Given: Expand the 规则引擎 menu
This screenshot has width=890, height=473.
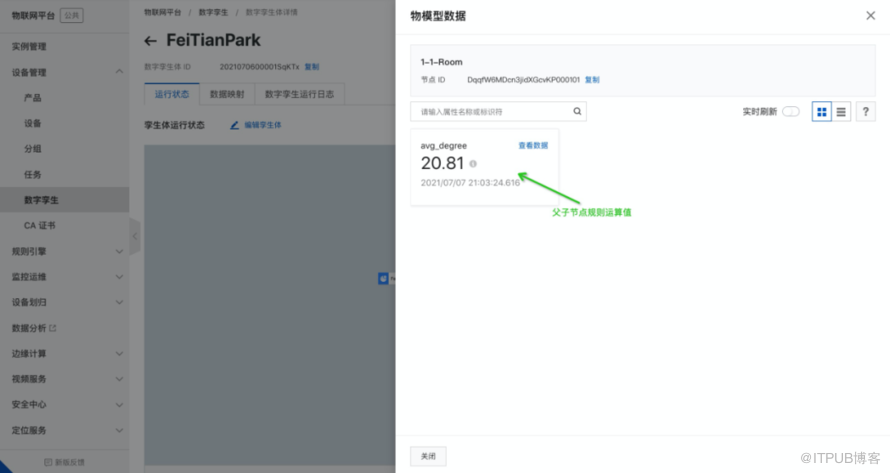Looking at the screenshot, I should 119,251.
